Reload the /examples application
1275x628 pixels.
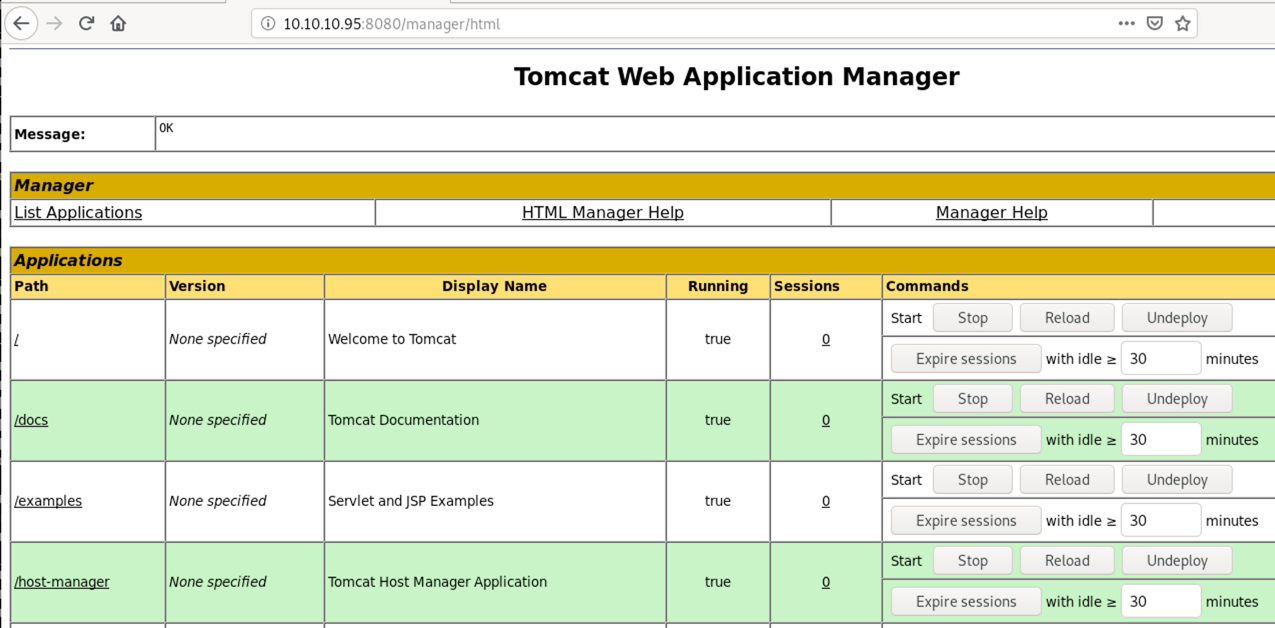coord(1066,479)
